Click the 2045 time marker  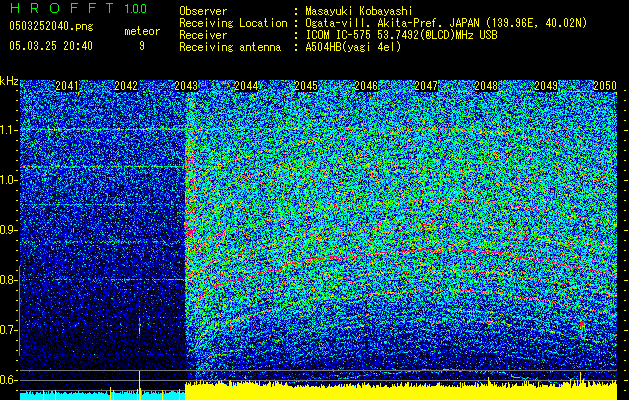click(306, 86)
